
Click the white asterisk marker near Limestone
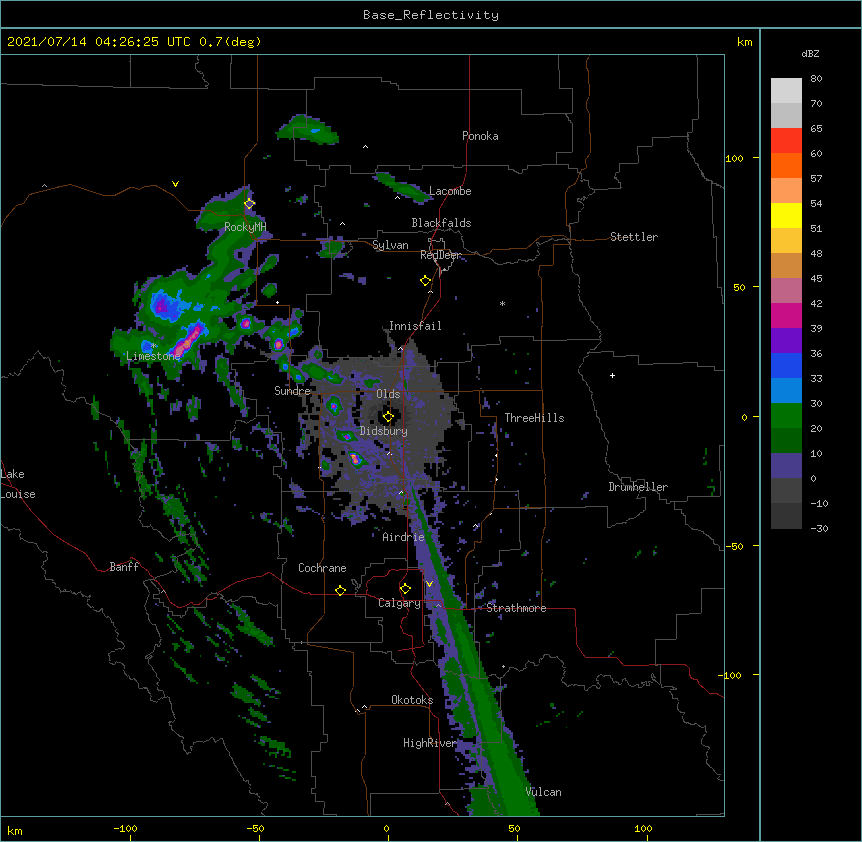(154, 346)
